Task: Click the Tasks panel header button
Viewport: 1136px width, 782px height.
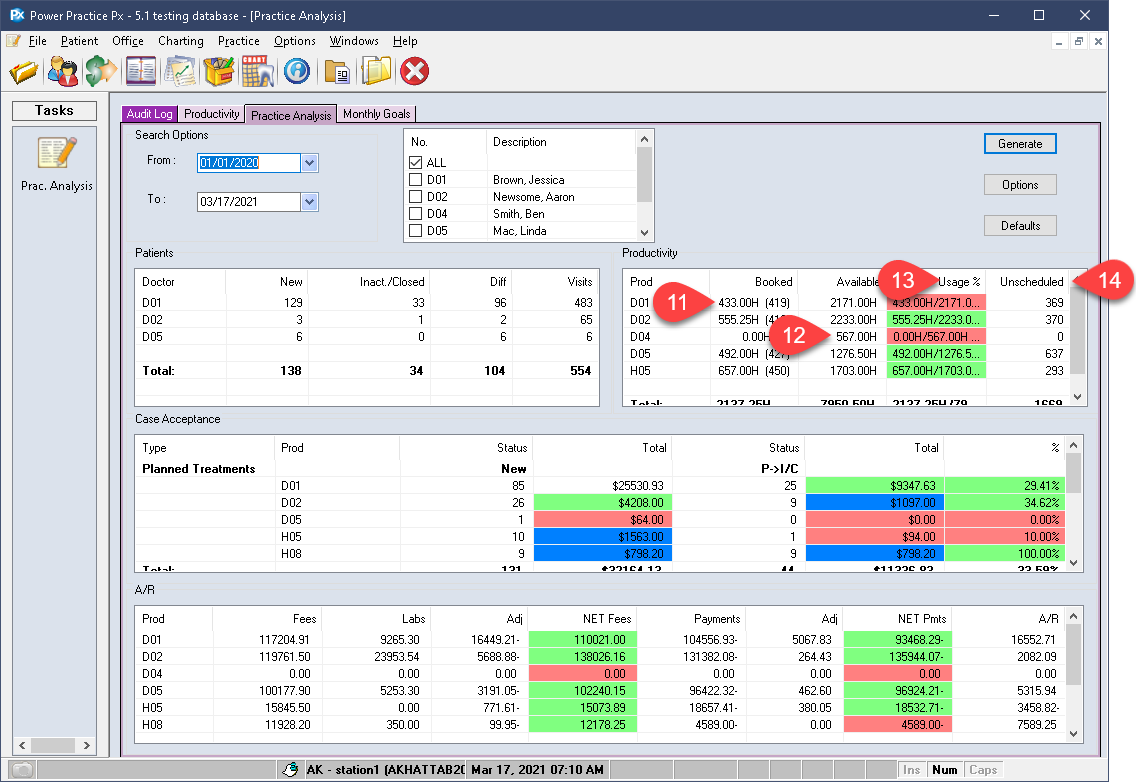Action: point(54,110)
